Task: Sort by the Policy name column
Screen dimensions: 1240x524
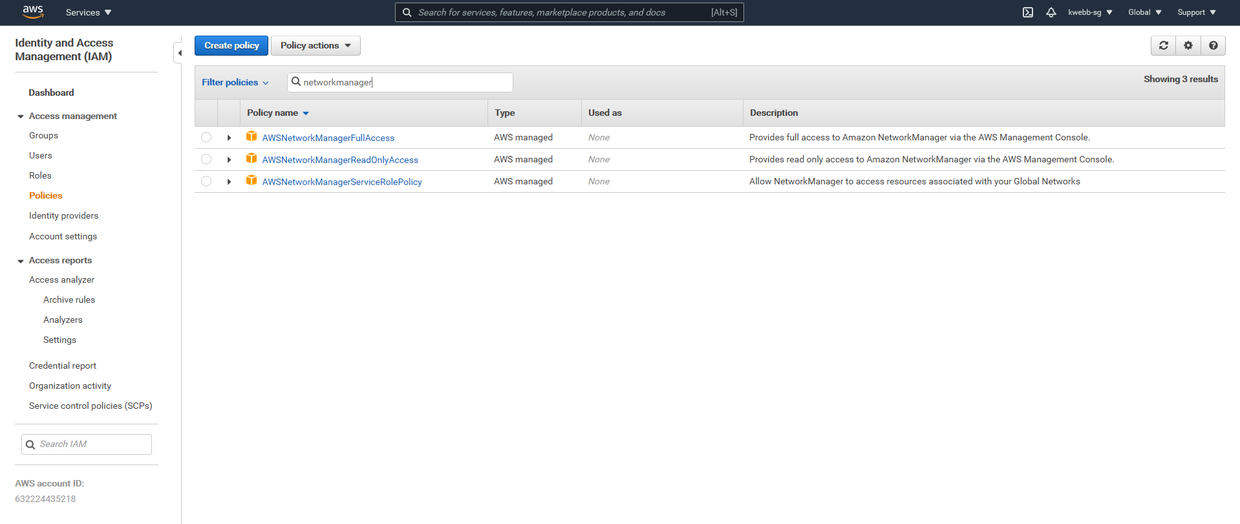Action: click(x=278, y=113)
